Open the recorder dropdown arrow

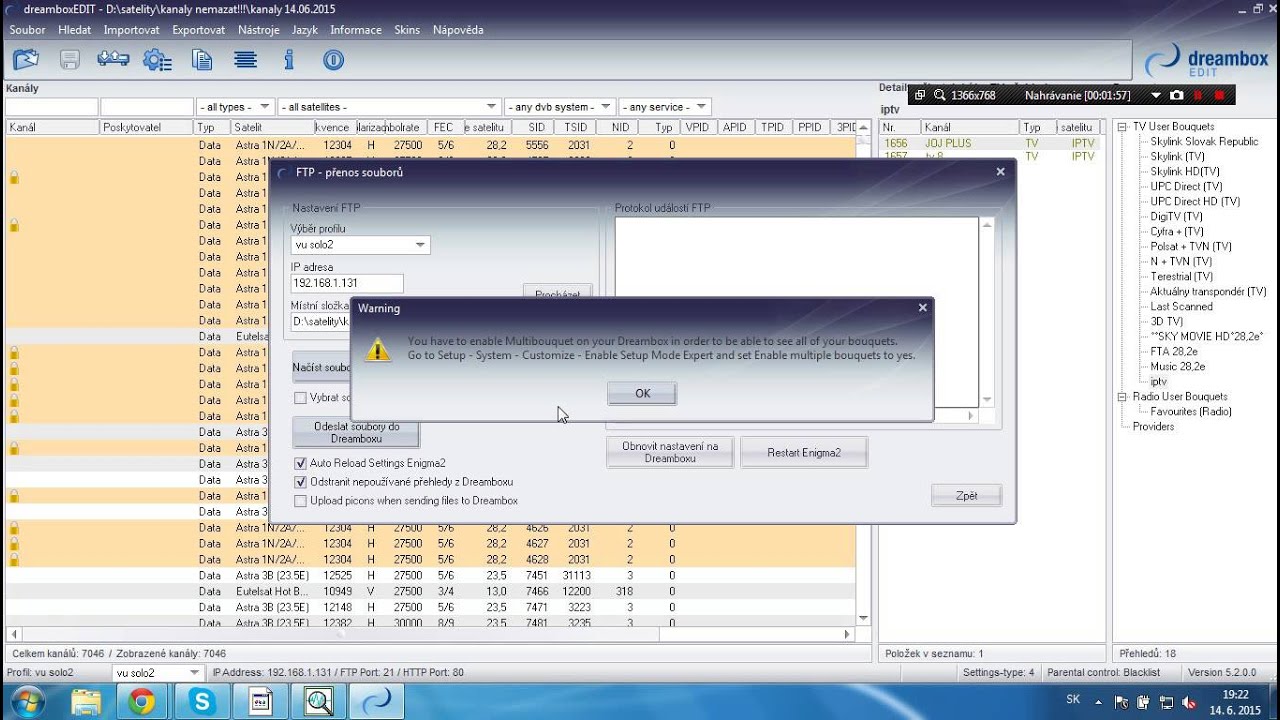click(x=1156, y=95)
